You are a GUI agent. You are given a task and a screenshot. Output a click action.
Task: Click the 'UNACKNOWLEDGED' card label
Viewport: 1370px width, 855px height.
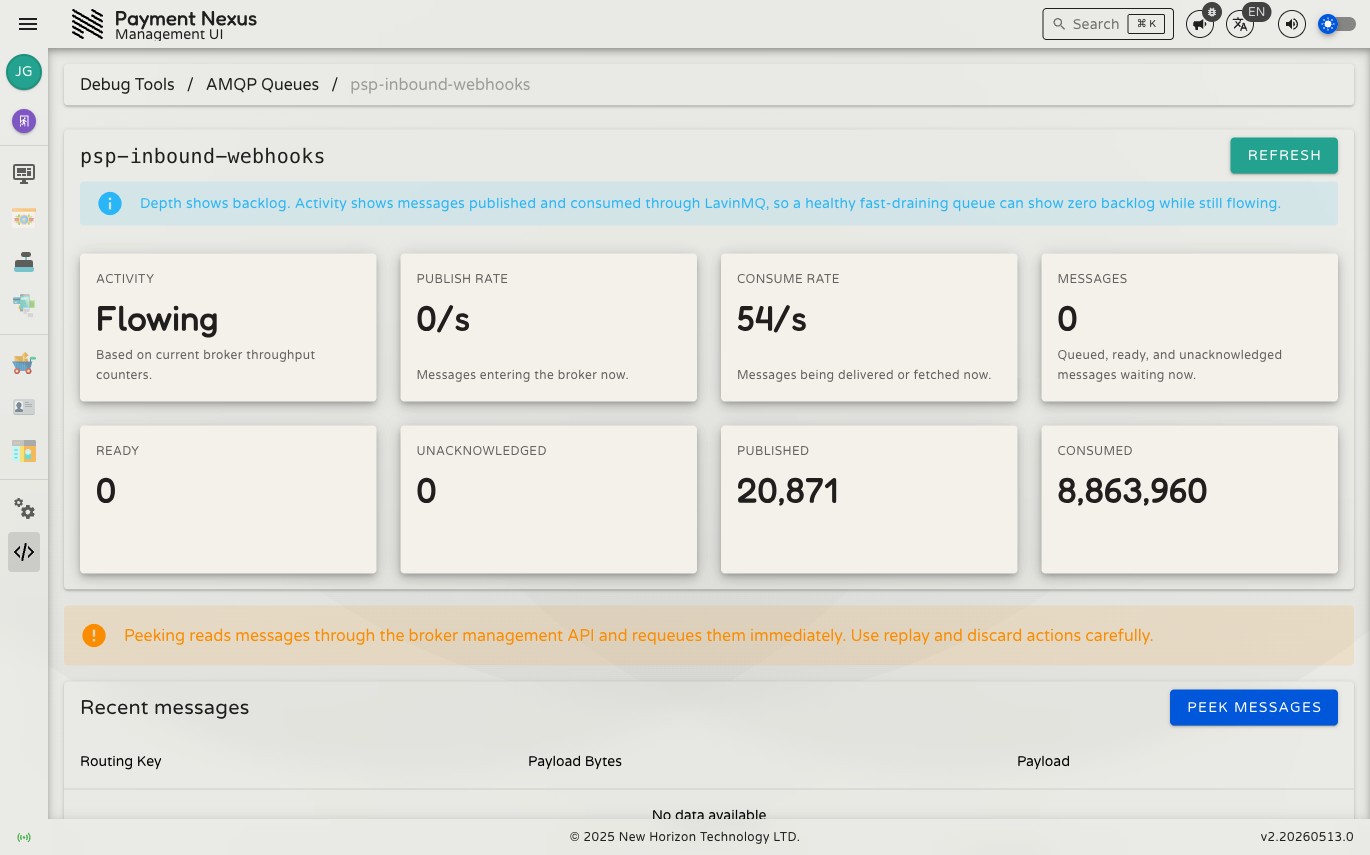(481, 451)
